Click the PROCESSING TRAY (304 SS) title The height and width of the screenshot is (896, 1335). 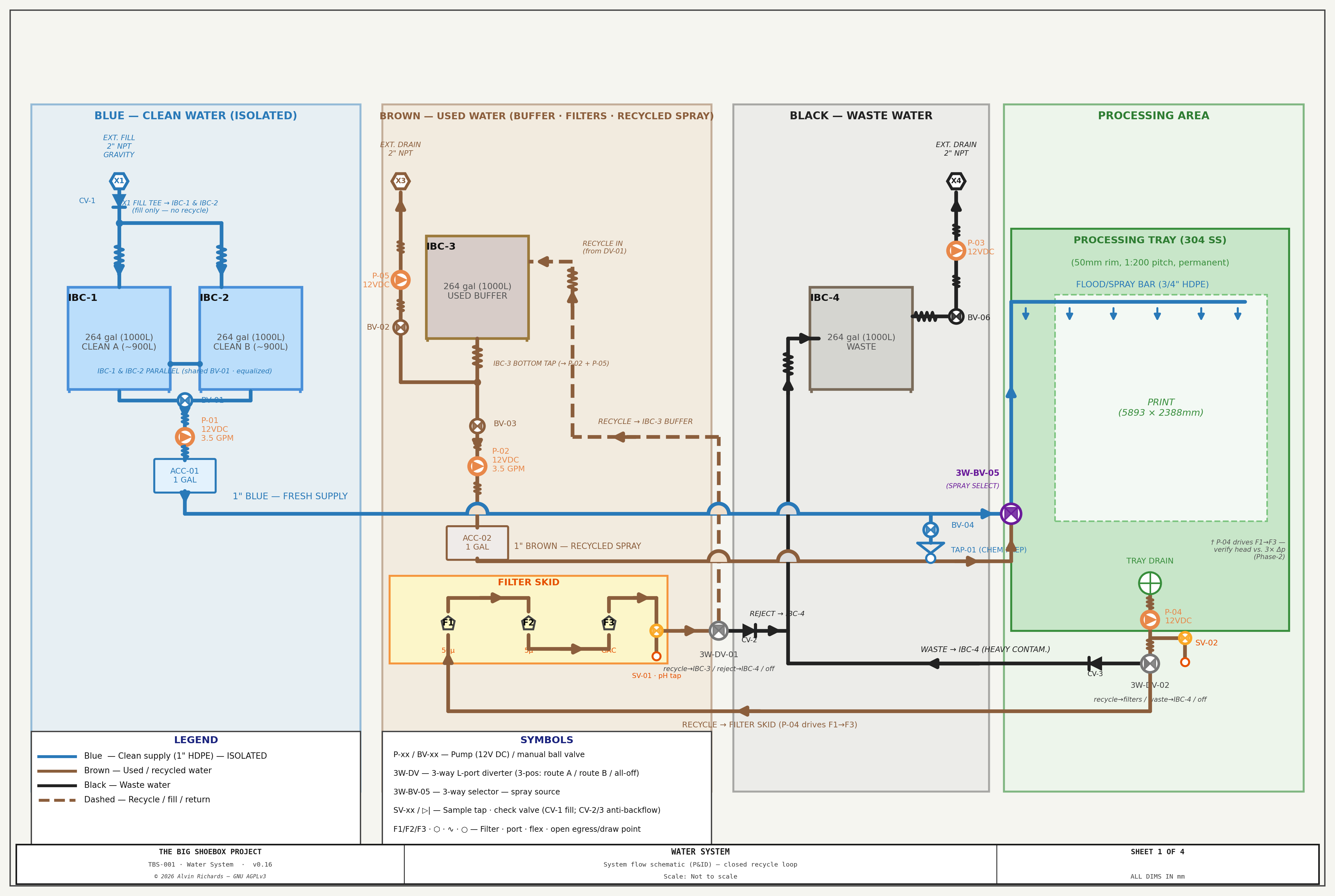coord(1150,240)
